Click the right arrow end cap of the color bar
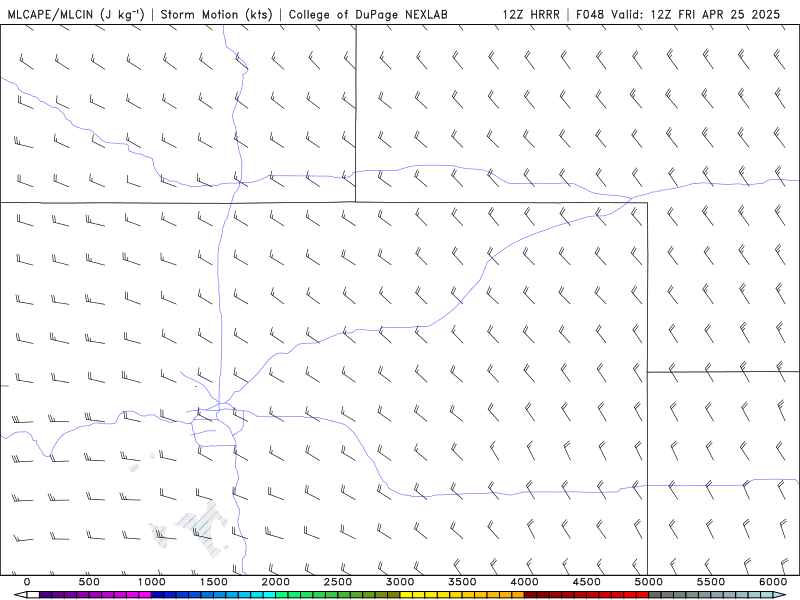Image resolution: width=800 pixels, height=600 pixels. (x=780, y=595)
